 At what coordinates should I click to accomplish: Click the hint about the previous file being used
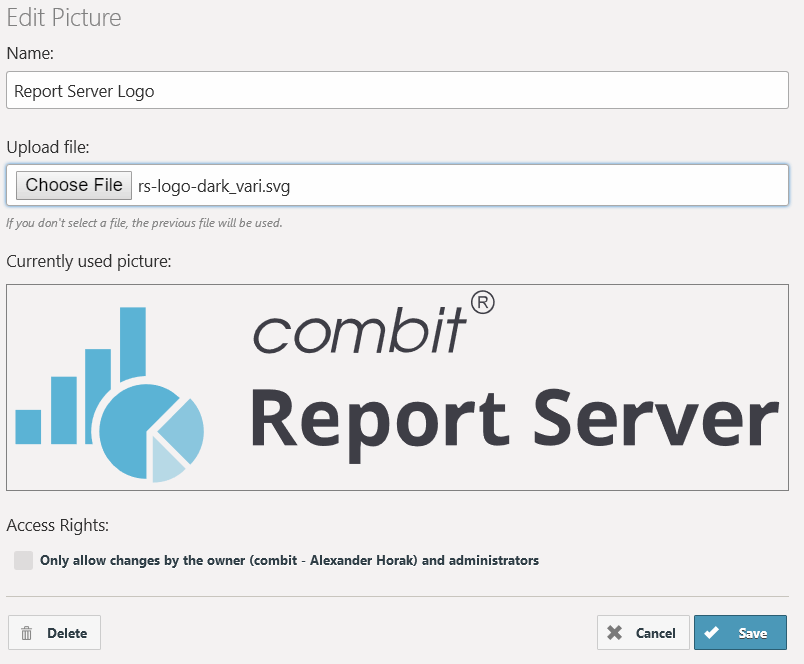pos(144,223)
